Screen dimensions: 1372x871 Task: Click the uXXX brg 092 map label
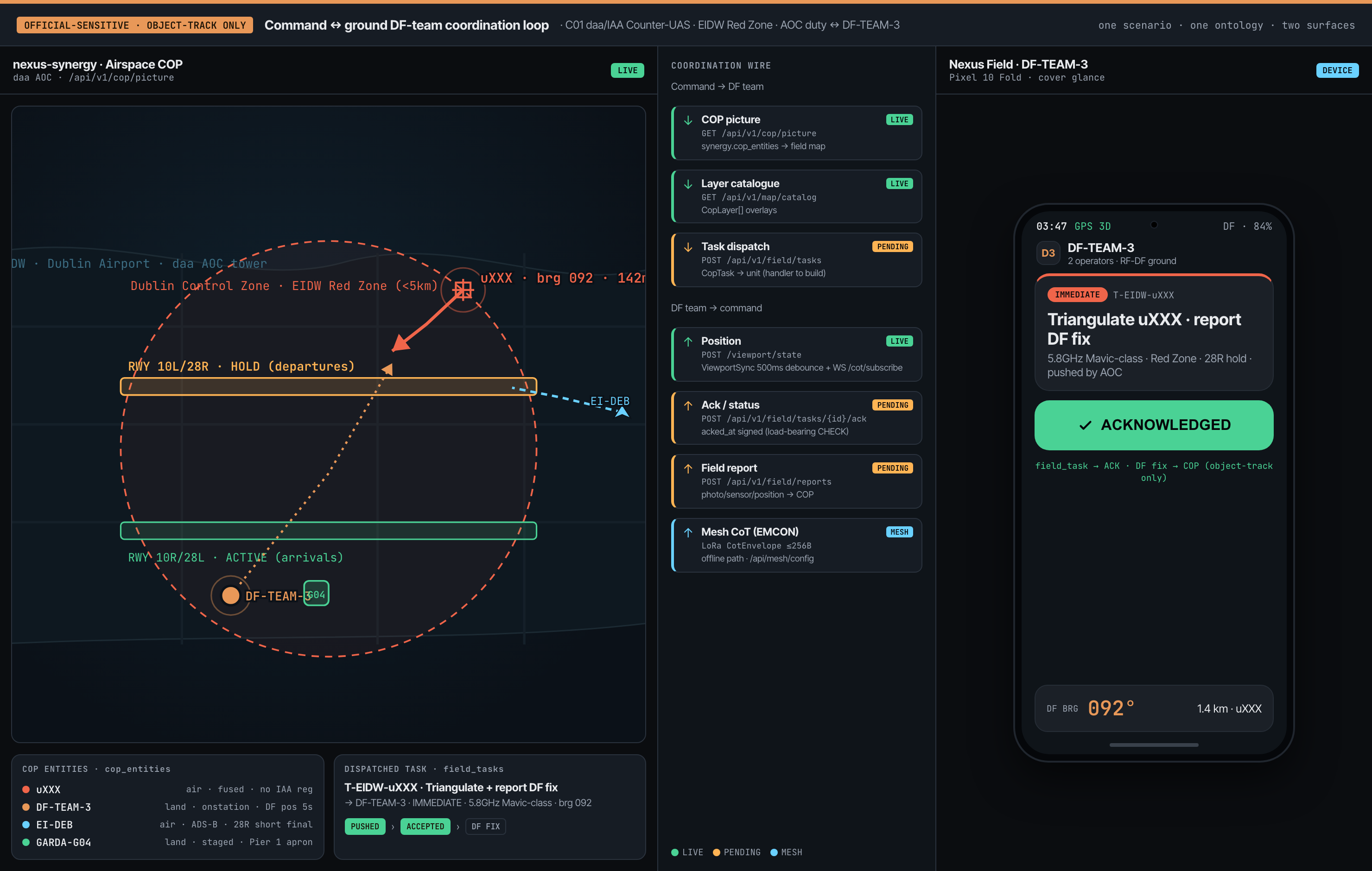pyautogui.click(x=562, y=278)
